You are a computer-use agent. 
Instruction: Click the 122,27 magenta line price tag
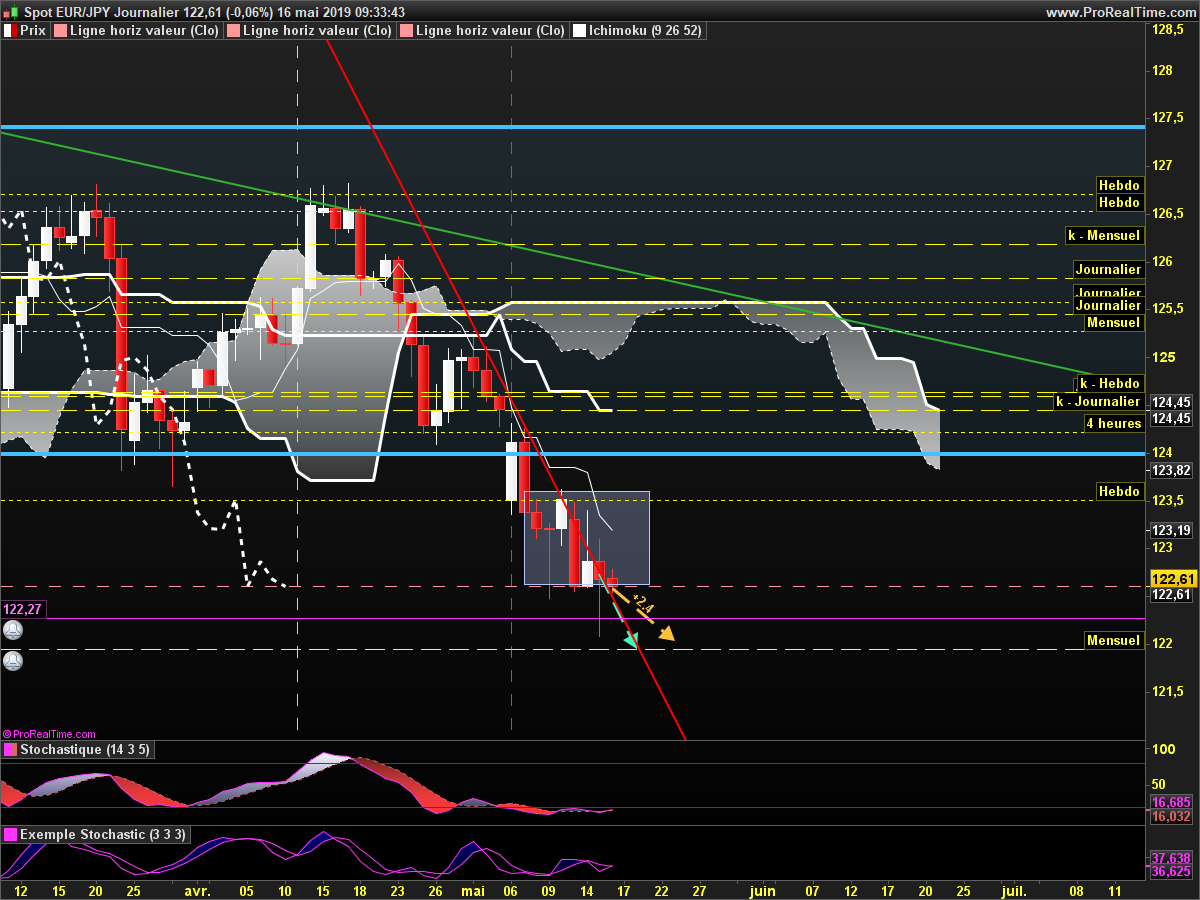(x=24, y=608)
